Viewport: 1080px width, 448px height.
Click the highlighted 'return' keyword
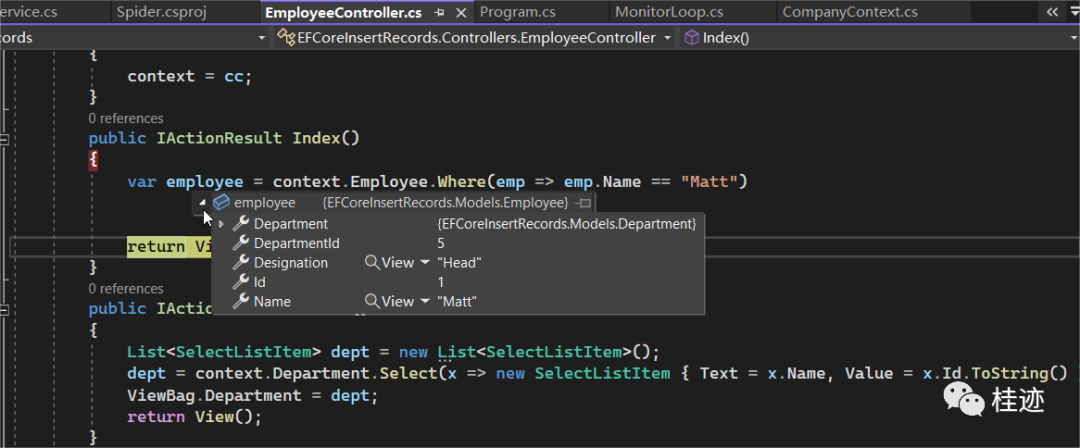[x=156, y=246]
